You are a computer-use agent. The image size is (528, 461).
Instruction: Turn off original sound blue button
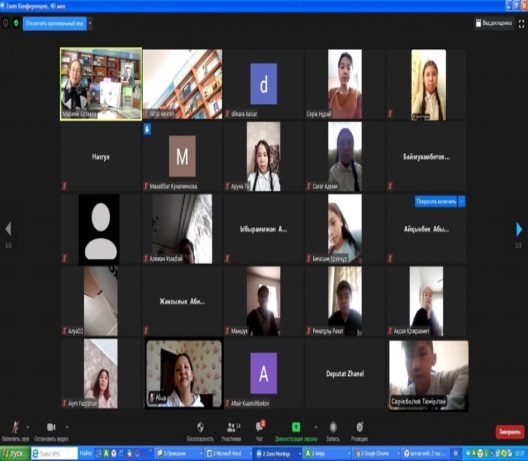[55, 24]
